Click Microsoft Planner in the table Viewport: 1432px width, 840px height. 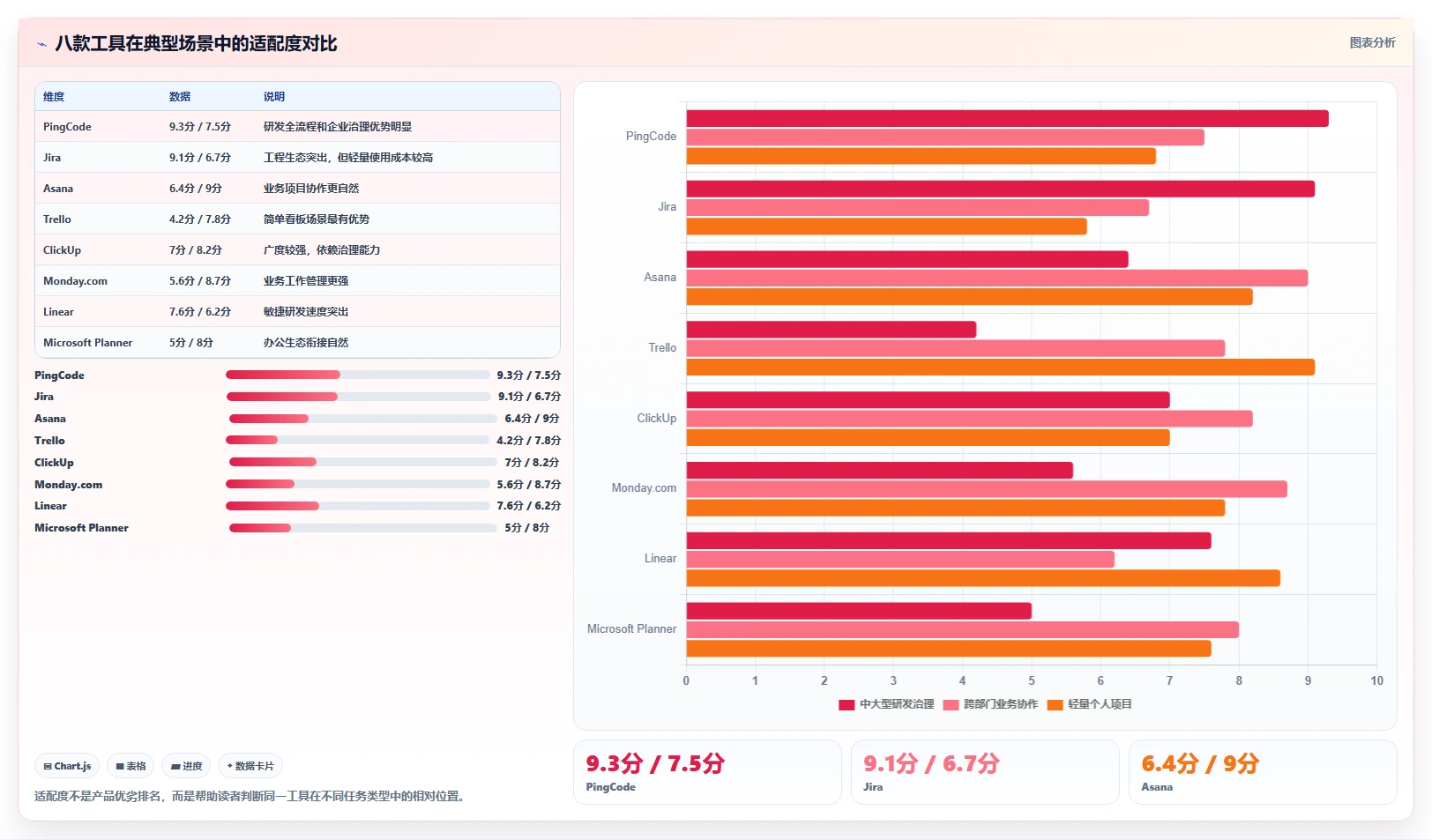[87, 343]
